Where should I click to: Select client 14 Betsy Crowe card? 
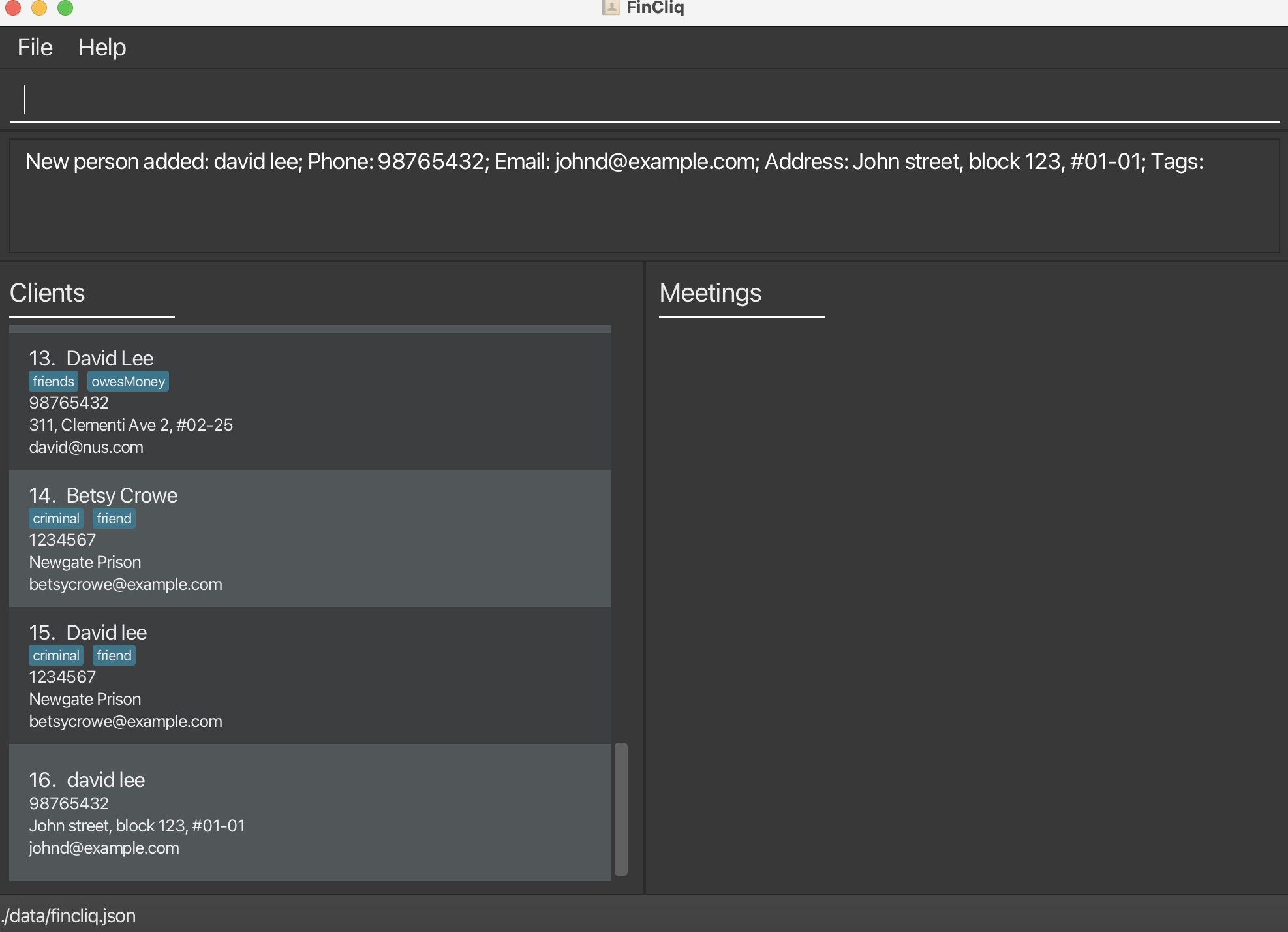[309, 538]
